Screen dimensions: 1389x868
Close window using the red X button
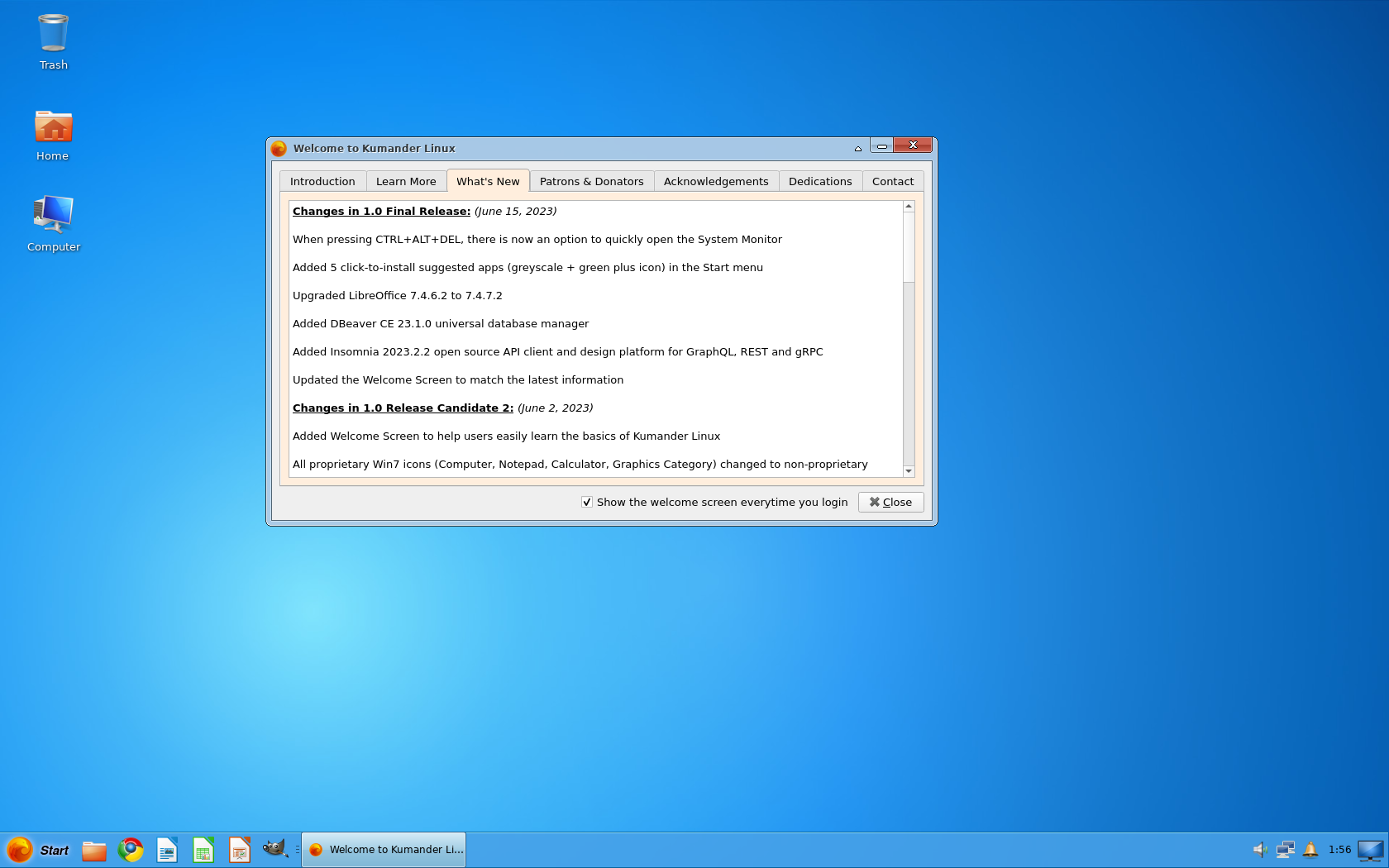(x=913, y=145)
